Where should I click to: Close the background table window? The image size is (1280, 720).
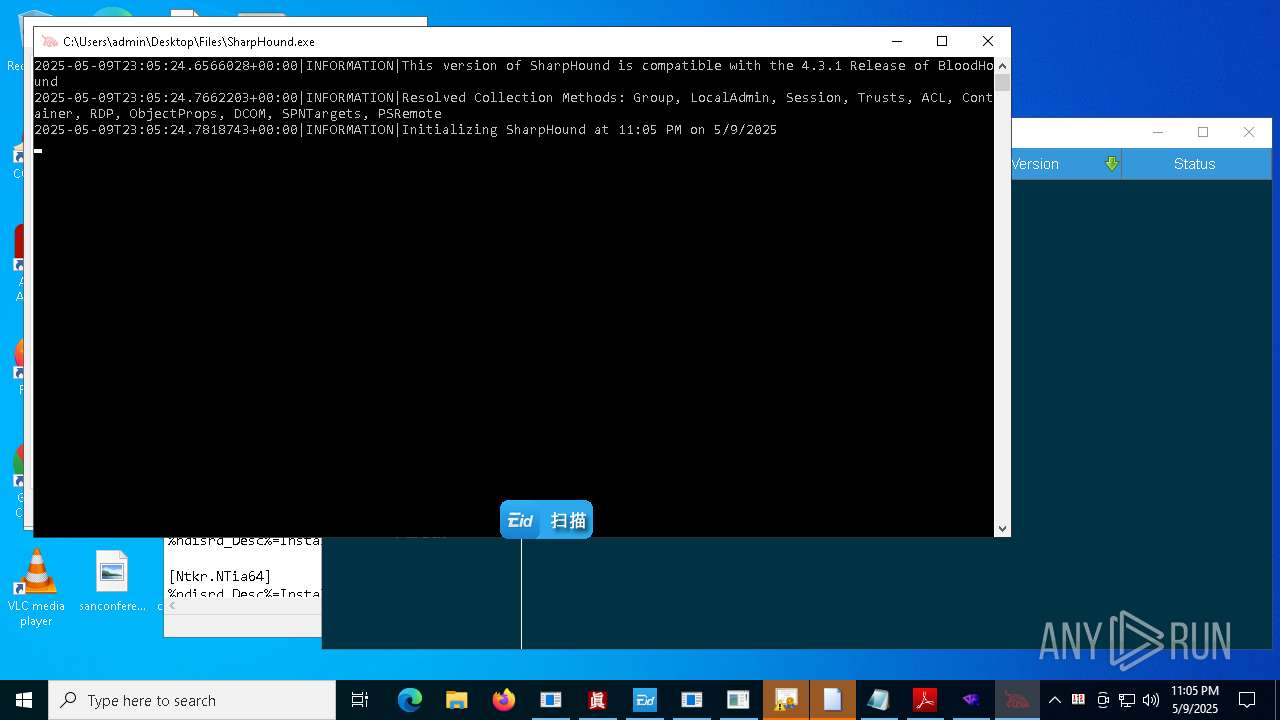coord(1248,132)
